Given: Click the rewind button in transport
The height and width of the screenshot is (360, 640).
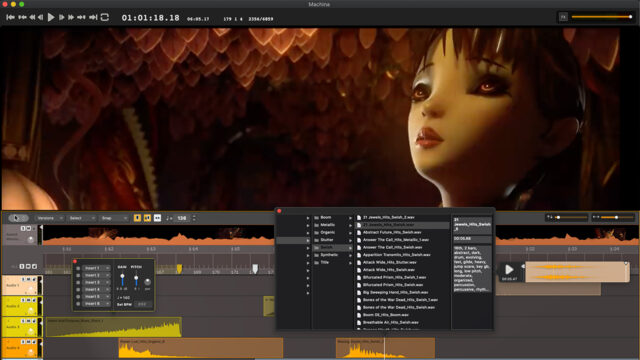Looking at the screenshot, I should pos(32,17).
